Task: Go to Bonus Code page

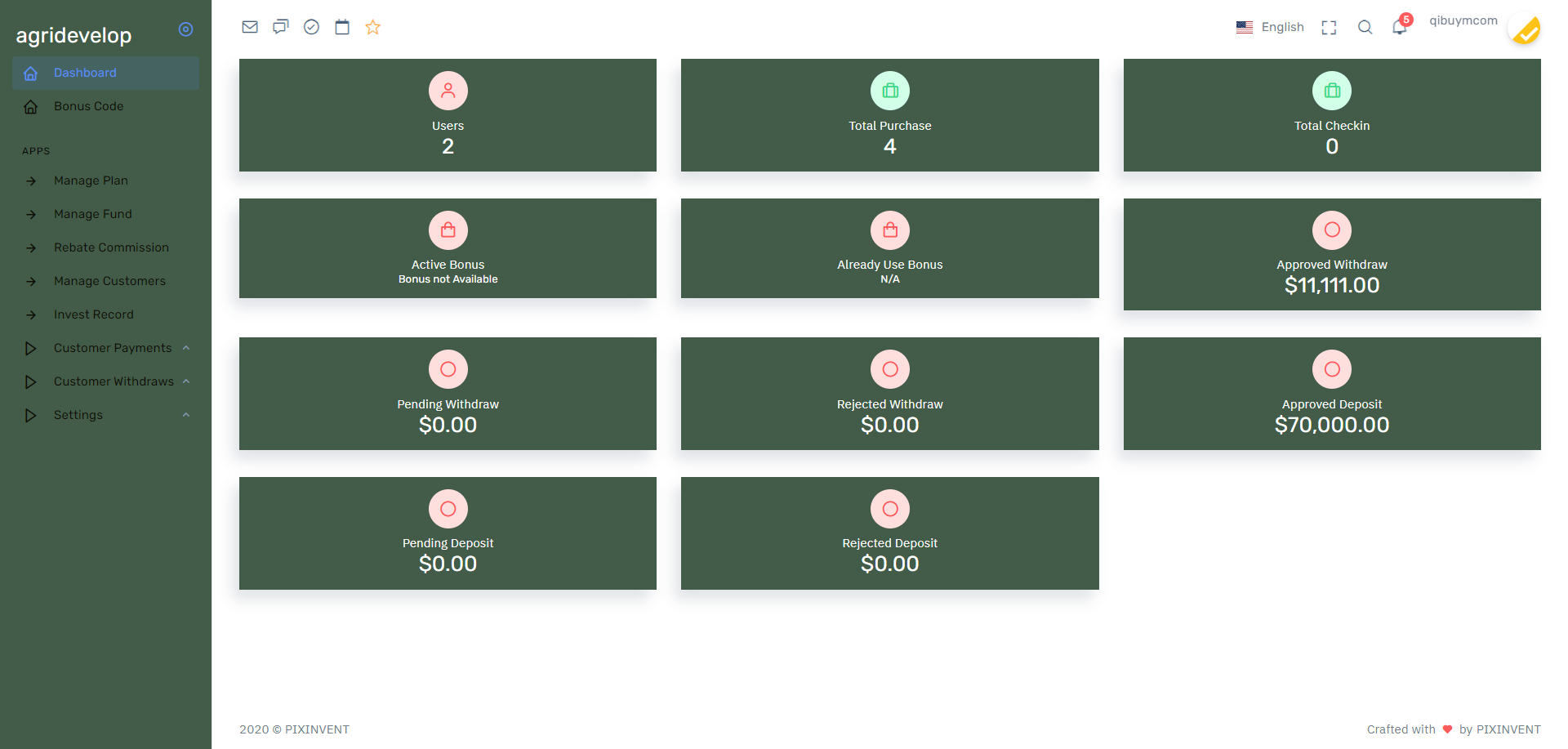Action: (88, 106)
